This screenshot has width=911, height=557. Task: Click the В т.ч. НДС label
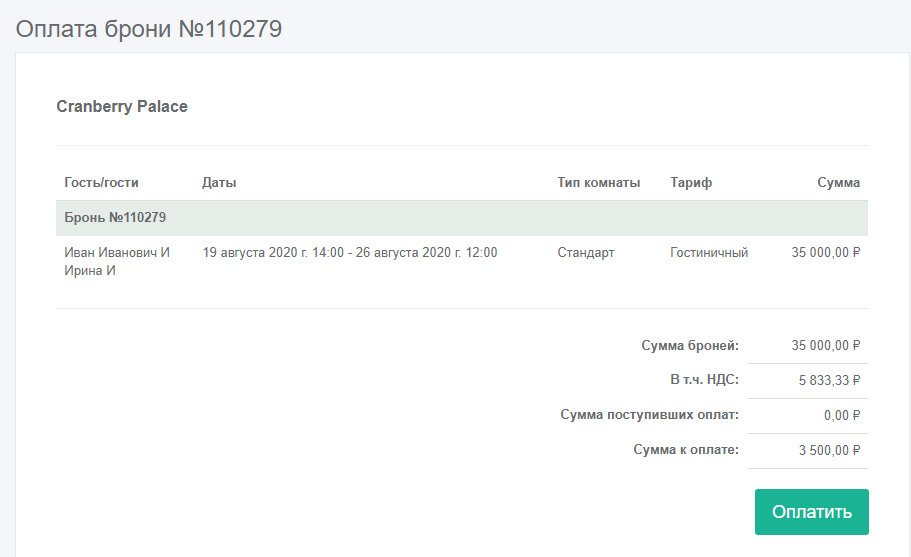pos(704,380)
